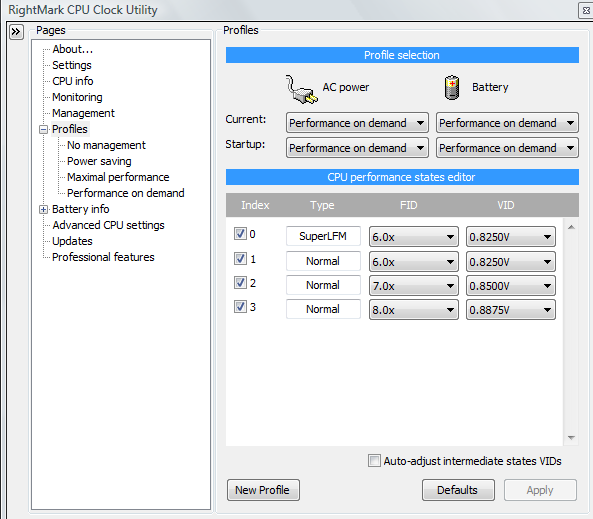Open VID dropdown for index 0
Image resolution: width=593 pixels, height=519 pixels.
(x=511, y=237)
